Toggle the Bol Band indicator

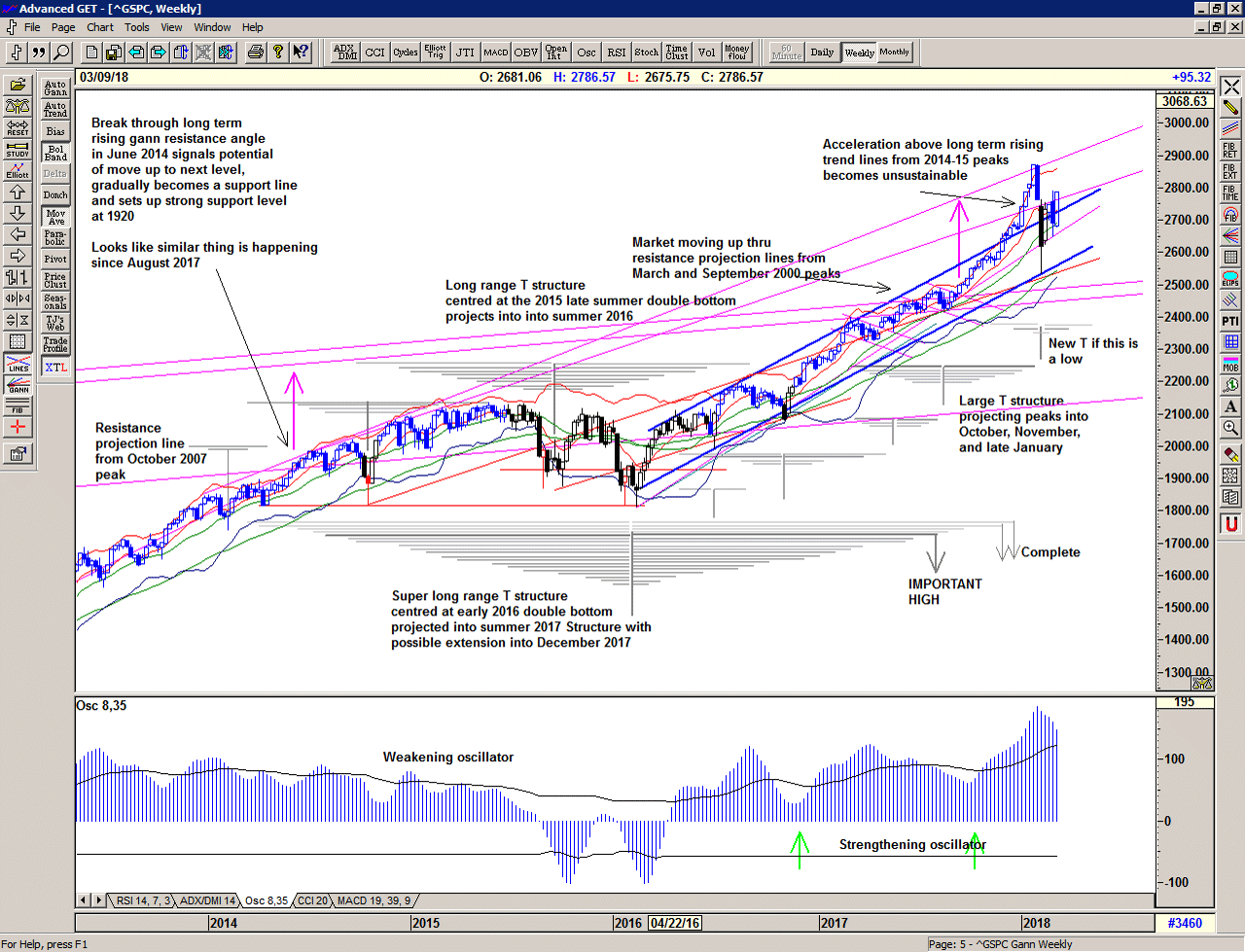pyautogui.click(x=55, y=153)
